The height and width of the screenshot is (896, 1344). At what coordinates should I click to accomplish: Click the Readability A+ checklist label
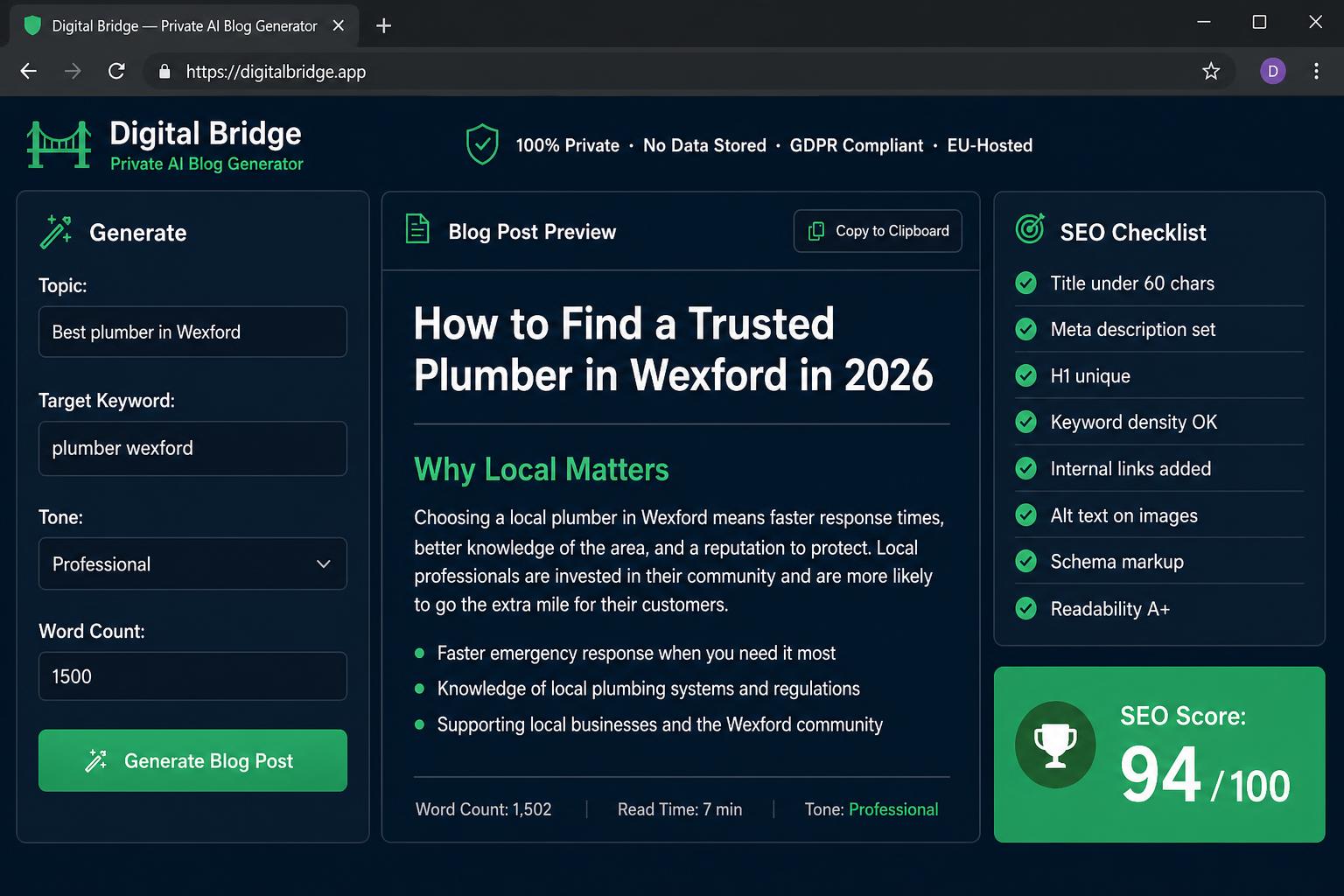pyautogui.click(x=1109, y=609)
